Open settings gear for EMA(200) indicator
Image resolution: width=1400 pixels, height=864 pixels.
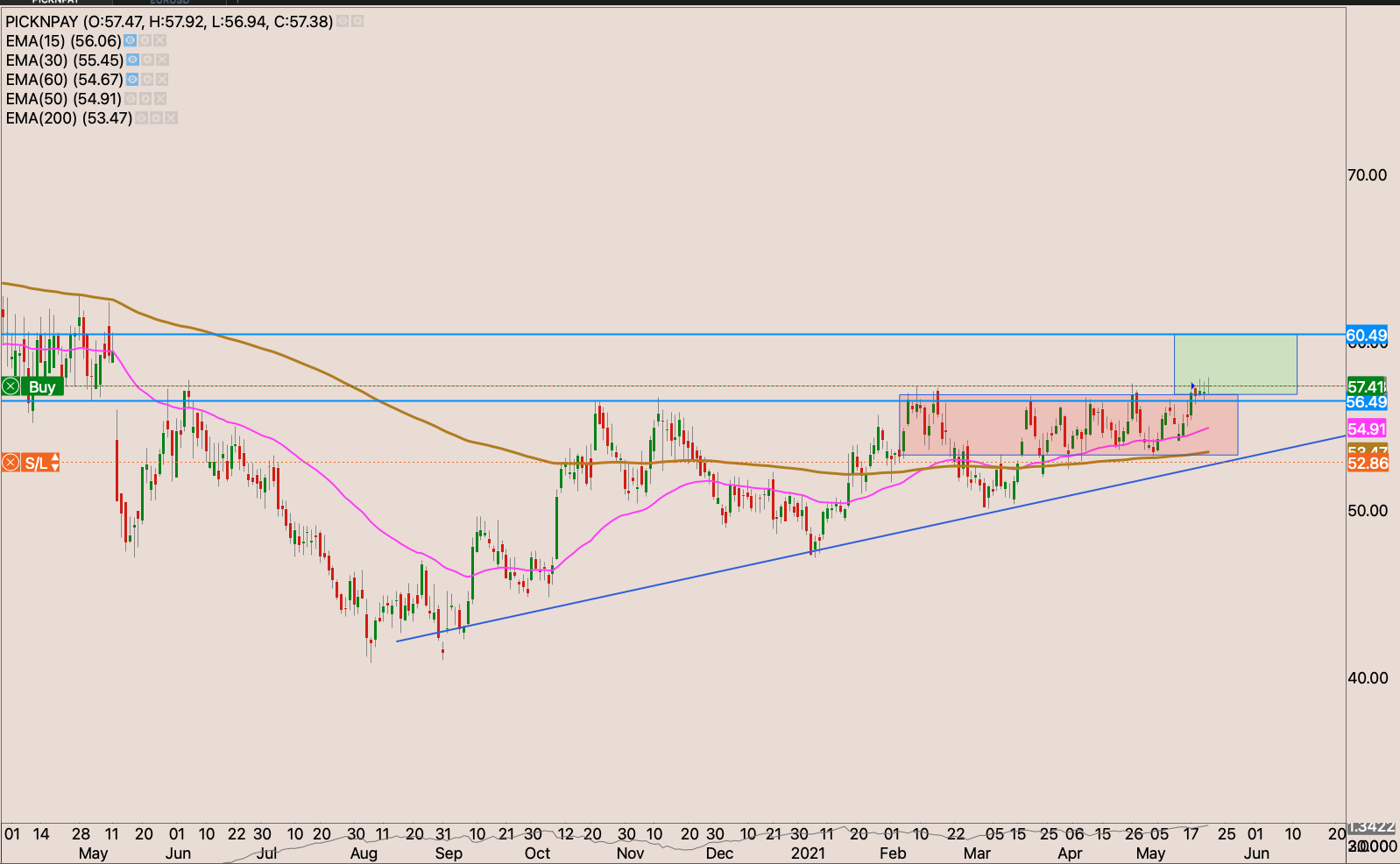pos(156,118)
